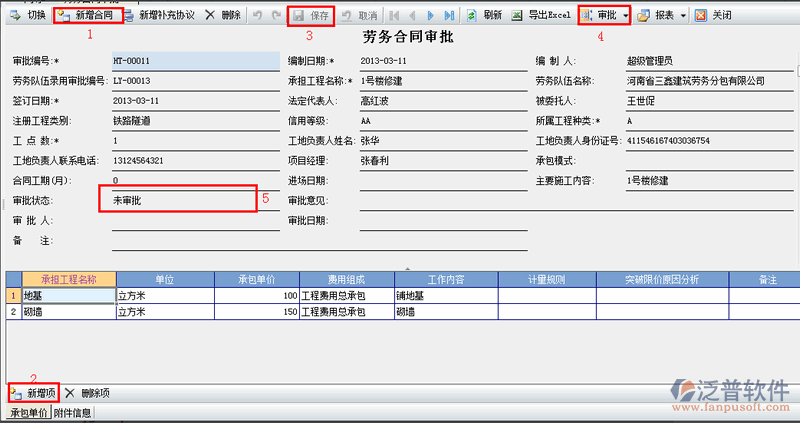
Task: Click the 工作内容 column header
Action: 446,280
